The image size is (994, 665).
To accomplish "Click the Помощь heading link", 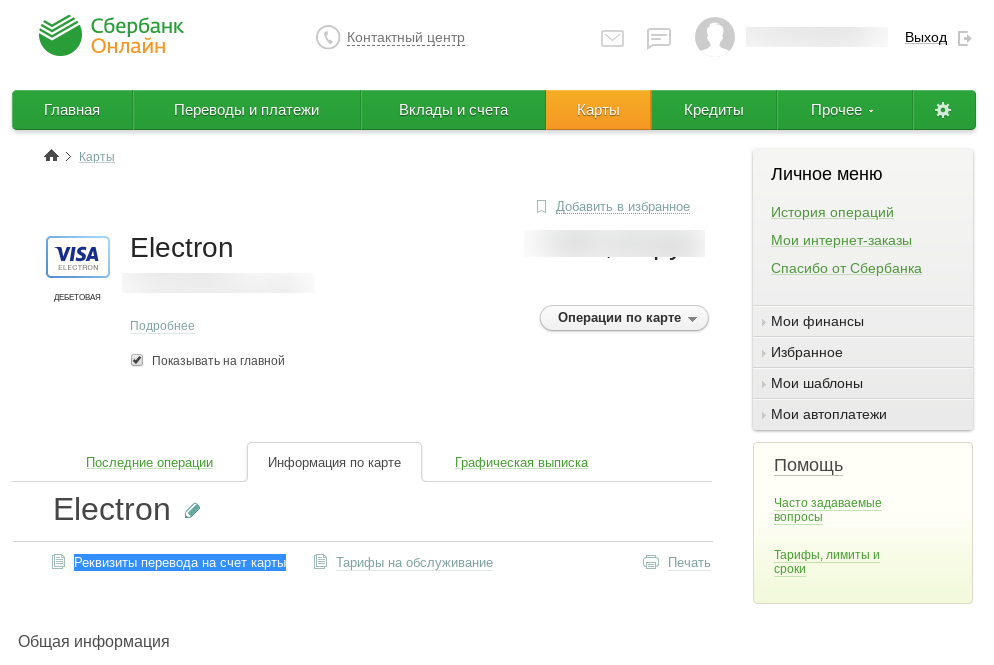I will pyautogui.click(x=808, y=465).
